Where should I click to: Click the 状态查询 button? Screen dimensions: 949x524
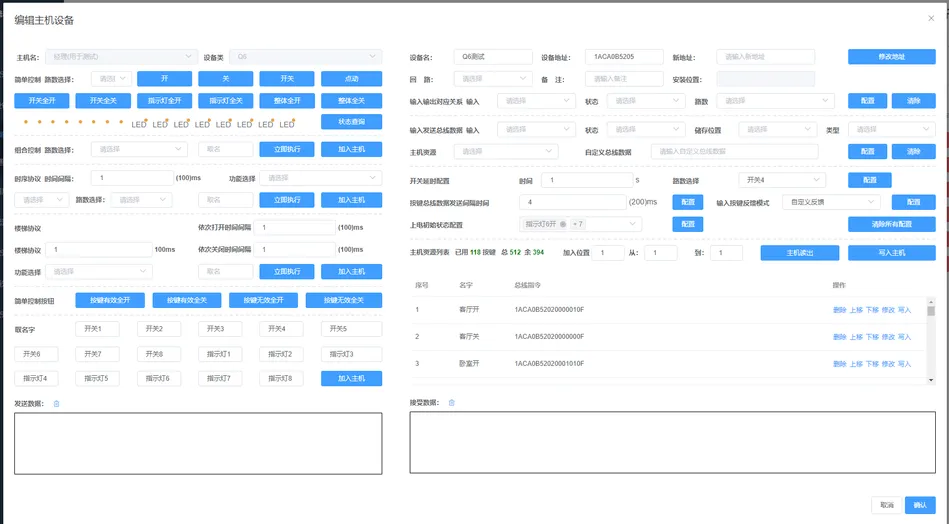click(352, 122)
